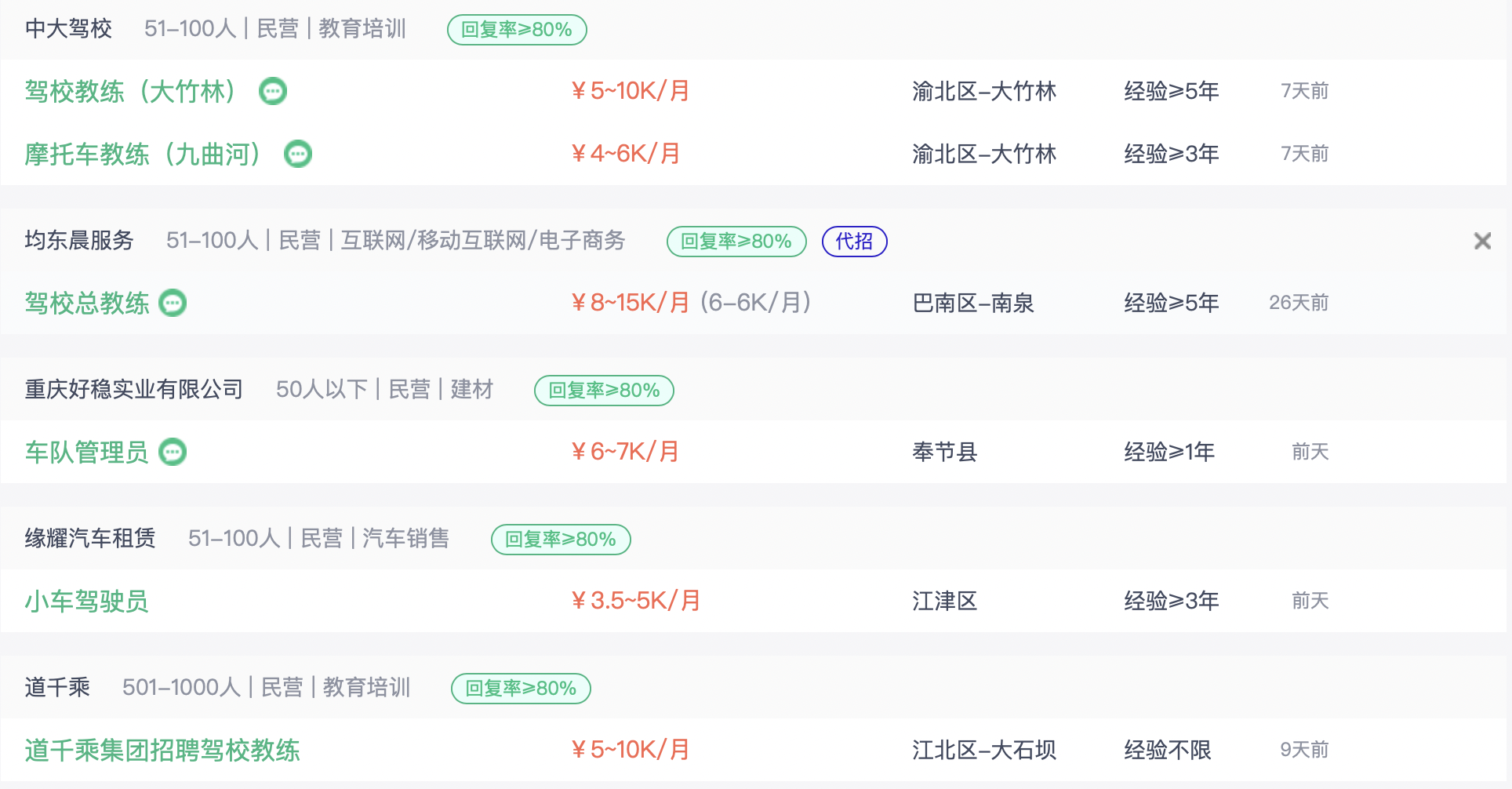Open the 摩托车教练（九曲河）job posting
The height and width of the screenshot is (789, 1512).
143,154
